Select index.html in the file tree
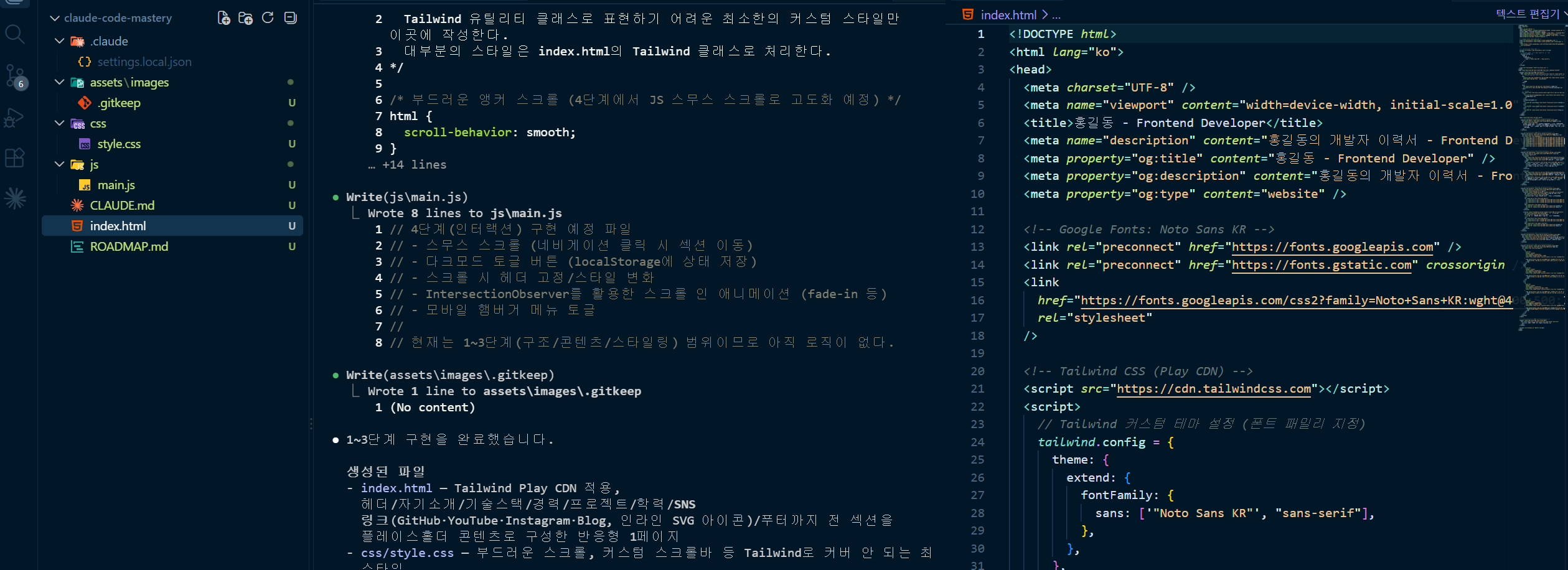 coord(172,226)
